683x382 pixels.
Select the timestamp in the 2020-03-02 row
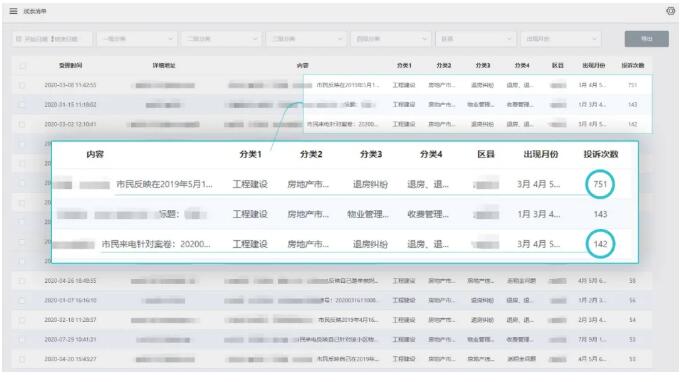pyautogui.click(x=71, y=124)
